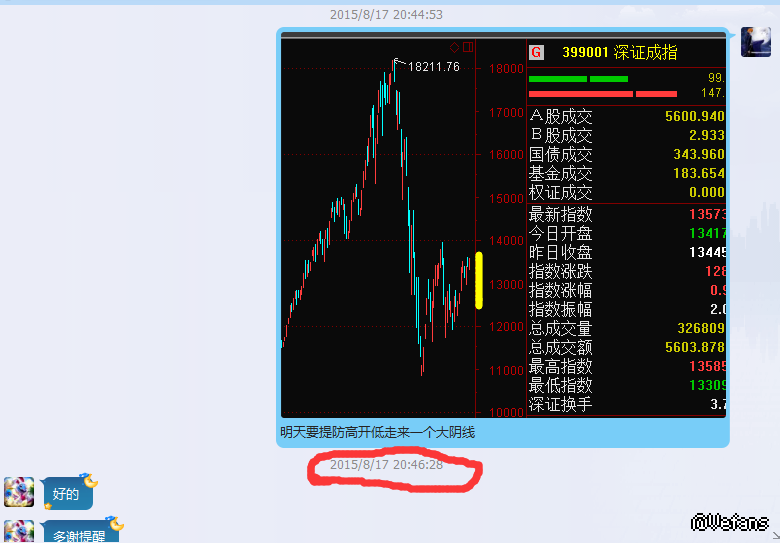Click the 最高指数 row label
The image size is (780, 543).
(561, 366)
